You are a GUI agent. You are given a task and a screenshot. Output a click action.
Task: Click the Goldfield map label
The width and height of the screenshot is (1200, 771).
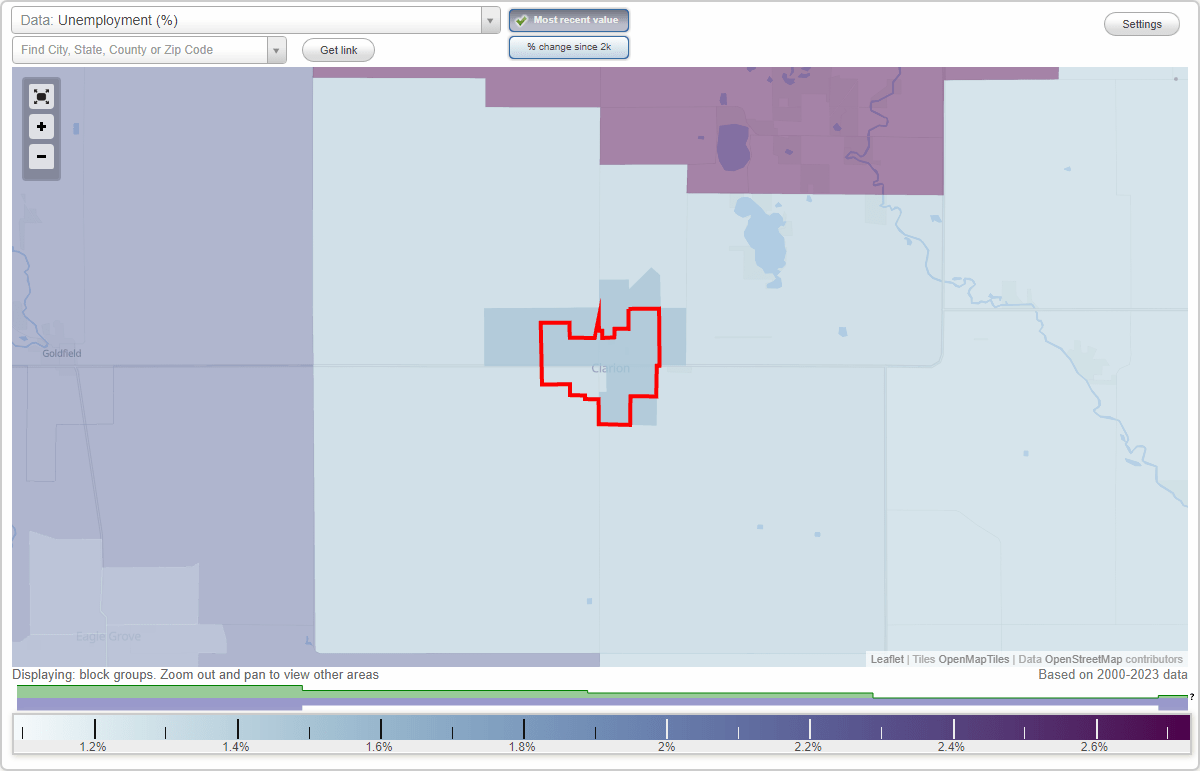click(x=62, y=353)
